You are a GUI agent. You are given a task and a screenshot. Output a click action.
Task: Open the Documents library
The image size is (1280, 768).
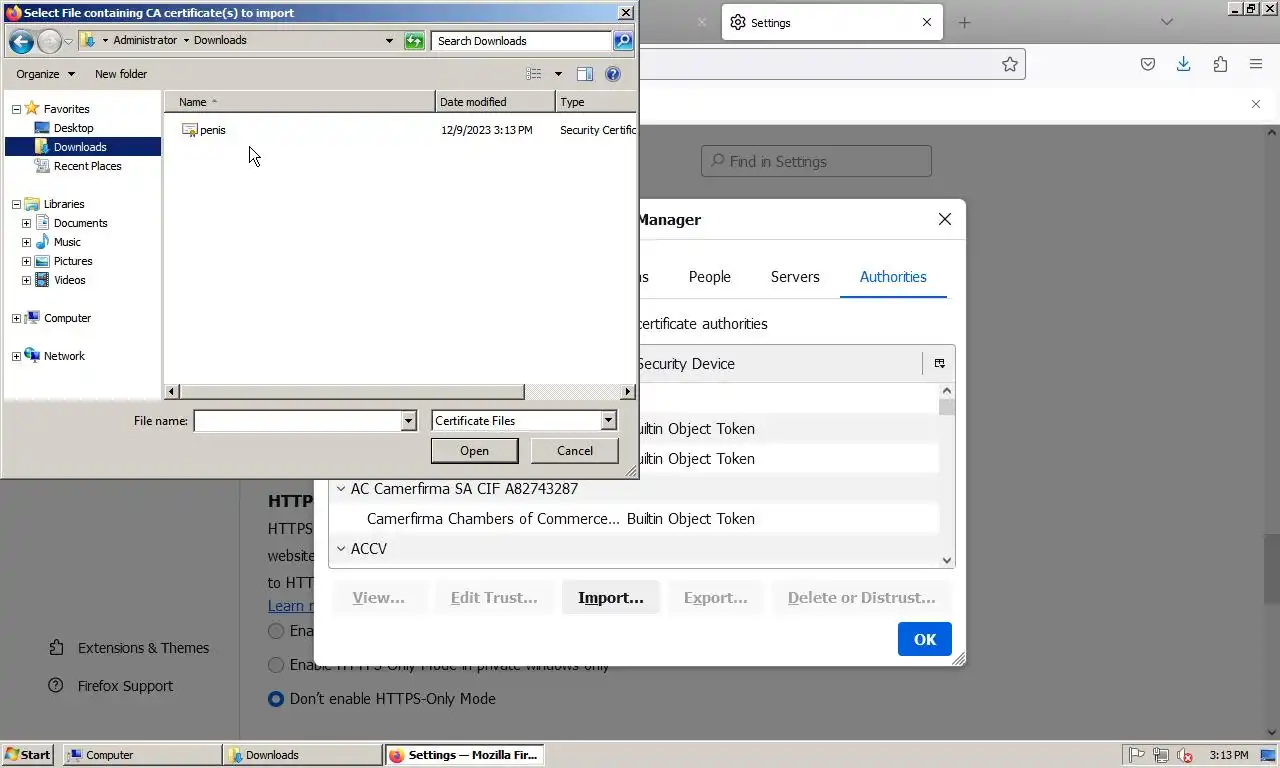pyautogui.click(x=80, y=223)
